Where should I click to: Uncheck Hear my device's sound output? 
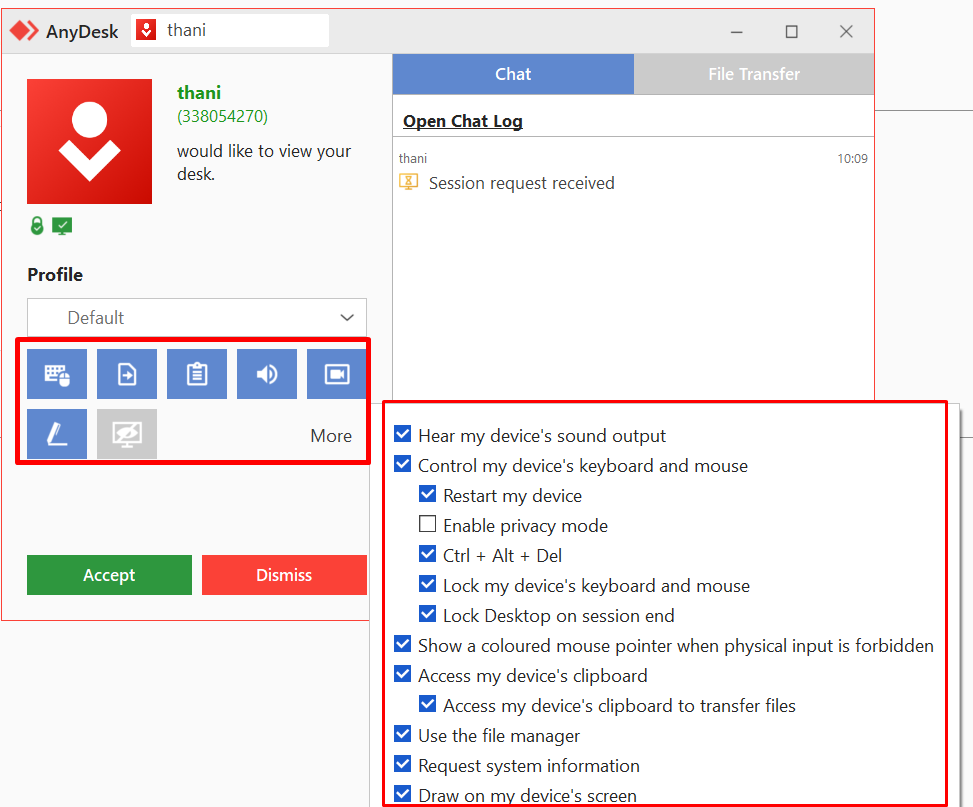403,434
